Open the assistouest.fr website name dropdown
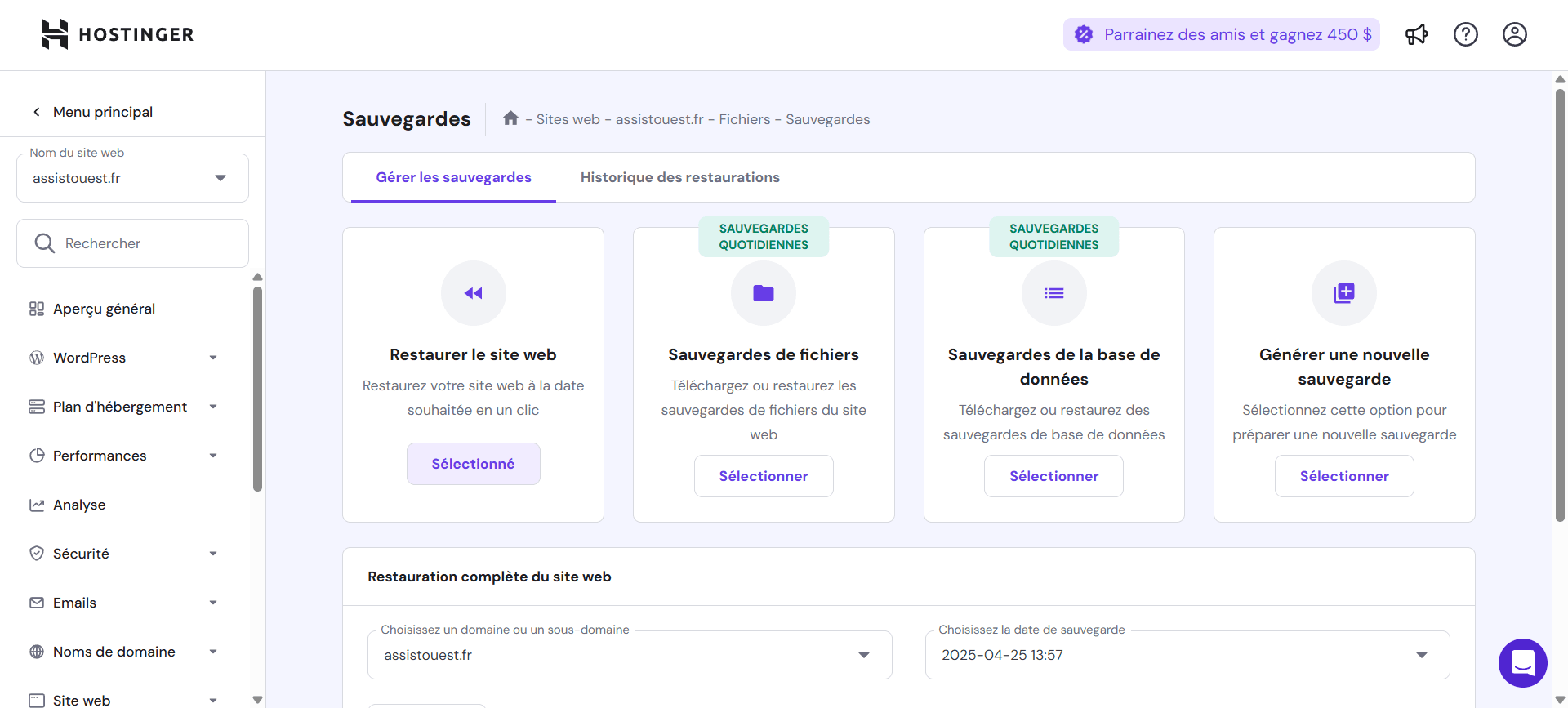This screenshot has height=708, width=1568. (132, 178)
